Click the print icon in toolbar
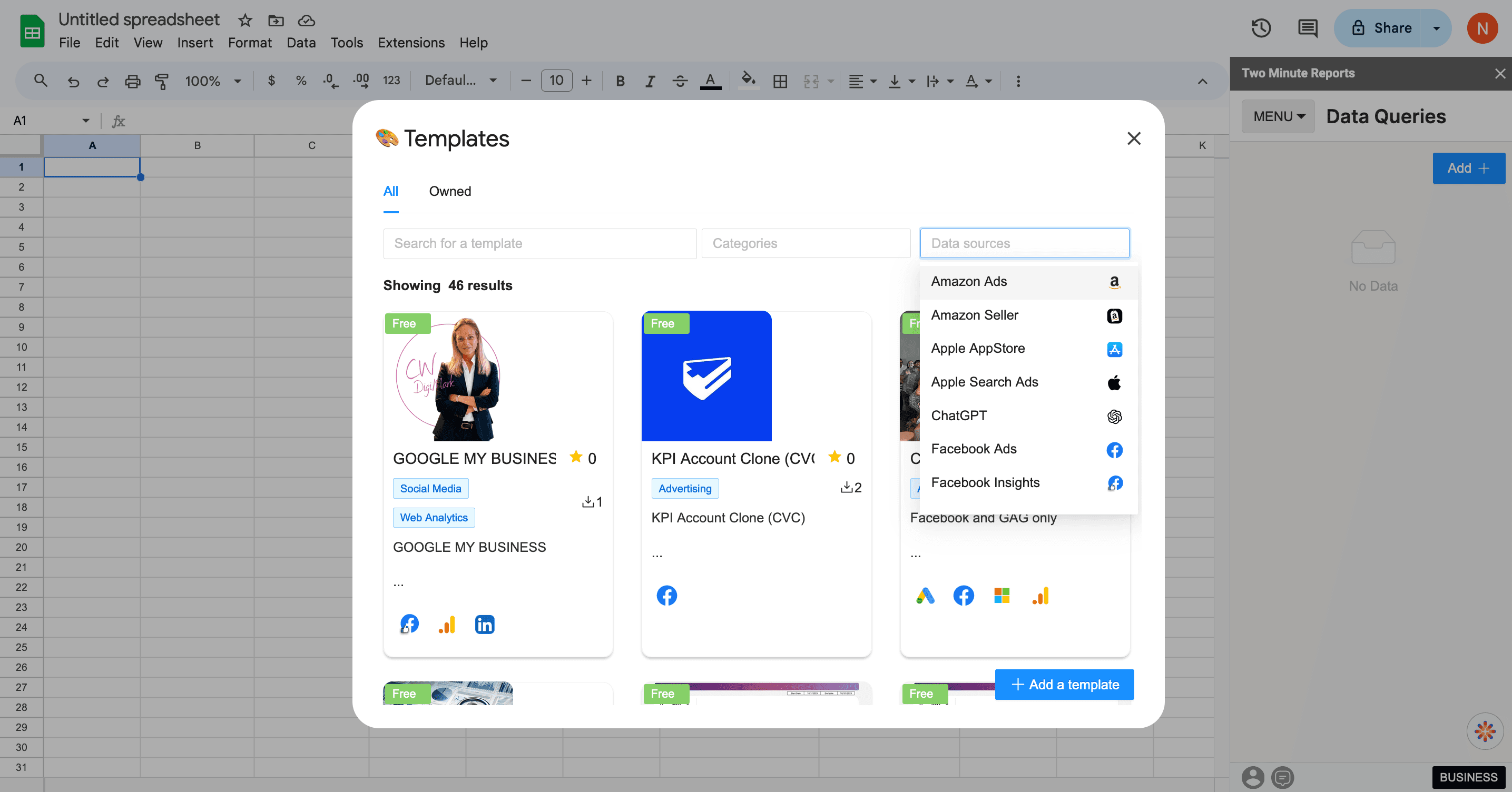Image resolution: width=1512 pixels, height=792 pixels. (x=133, y=81)
